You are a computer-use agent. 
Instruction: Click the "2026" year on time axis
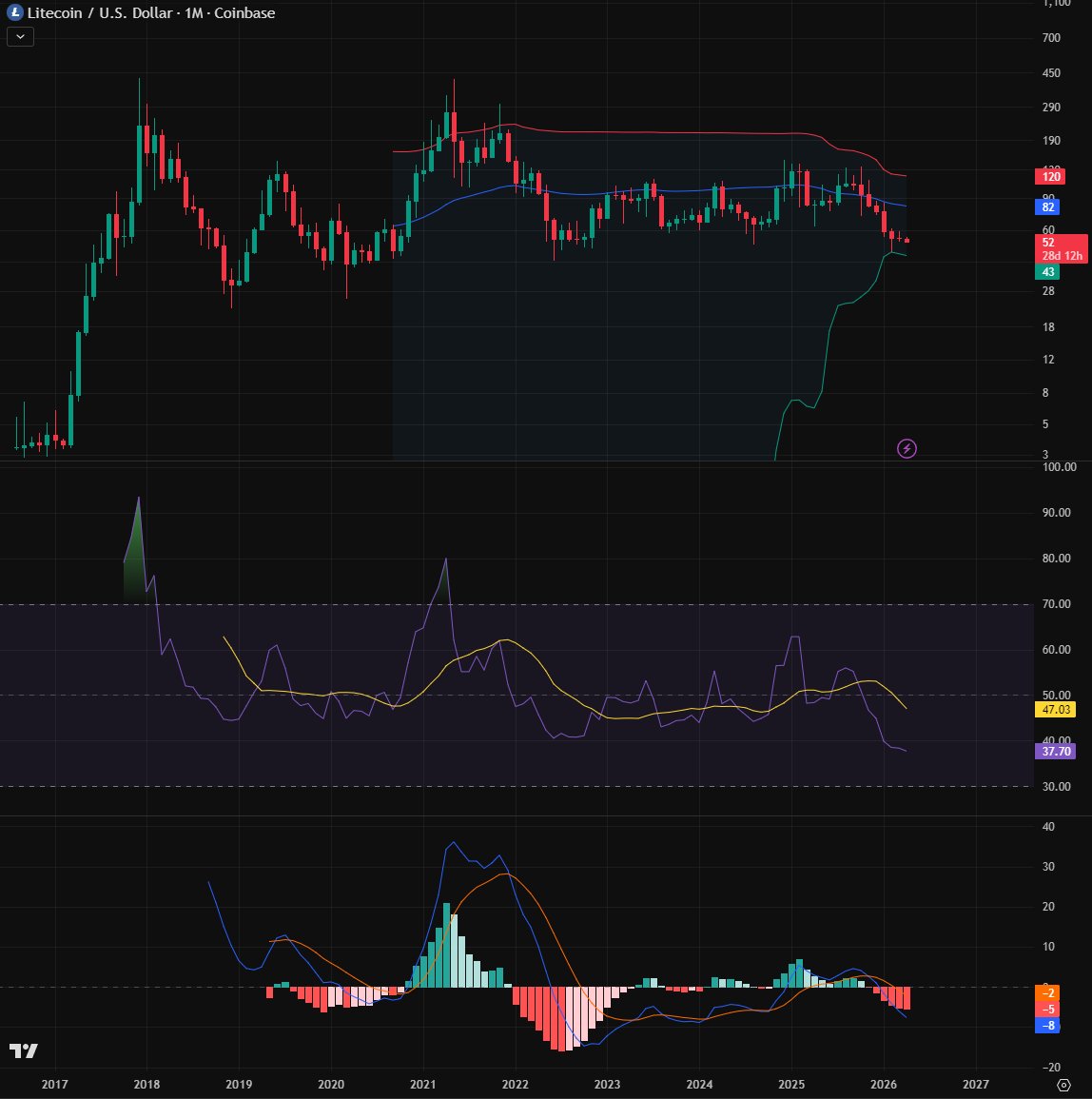coord(883,1085)
